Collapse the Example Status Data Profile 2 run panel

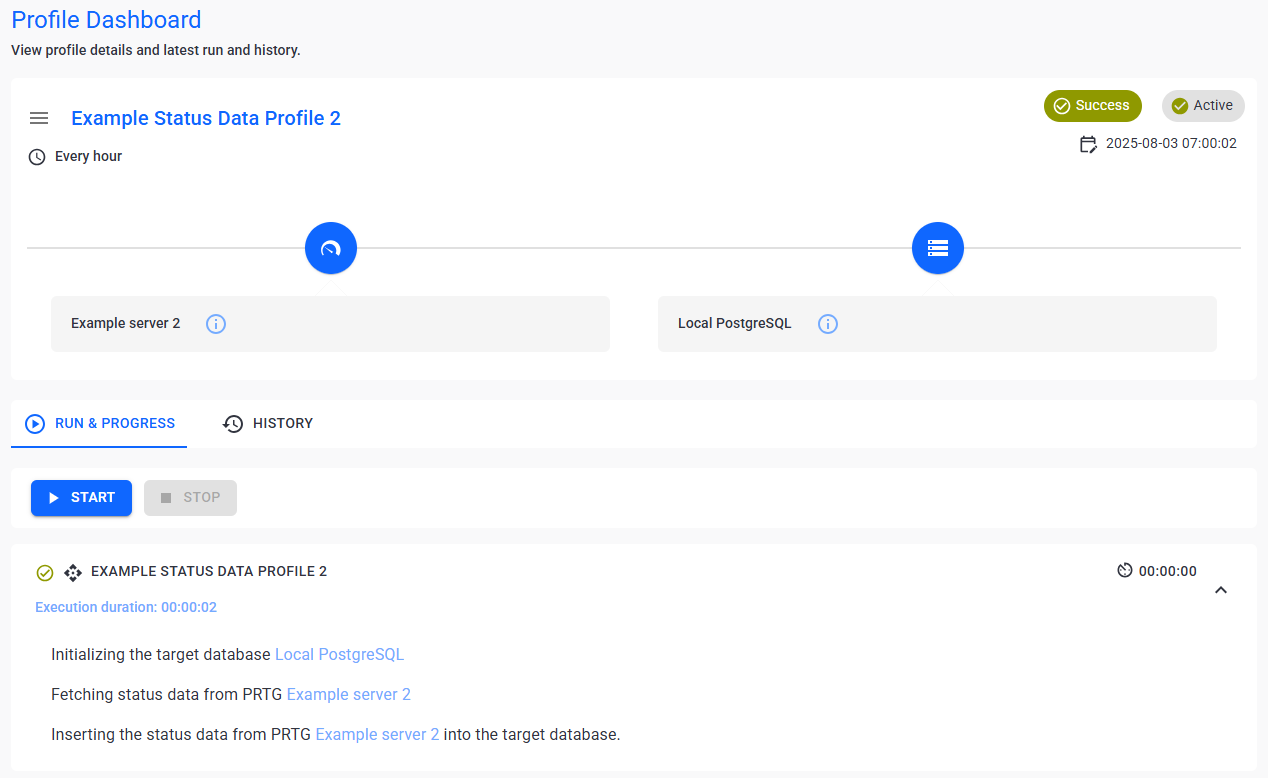1220,590
